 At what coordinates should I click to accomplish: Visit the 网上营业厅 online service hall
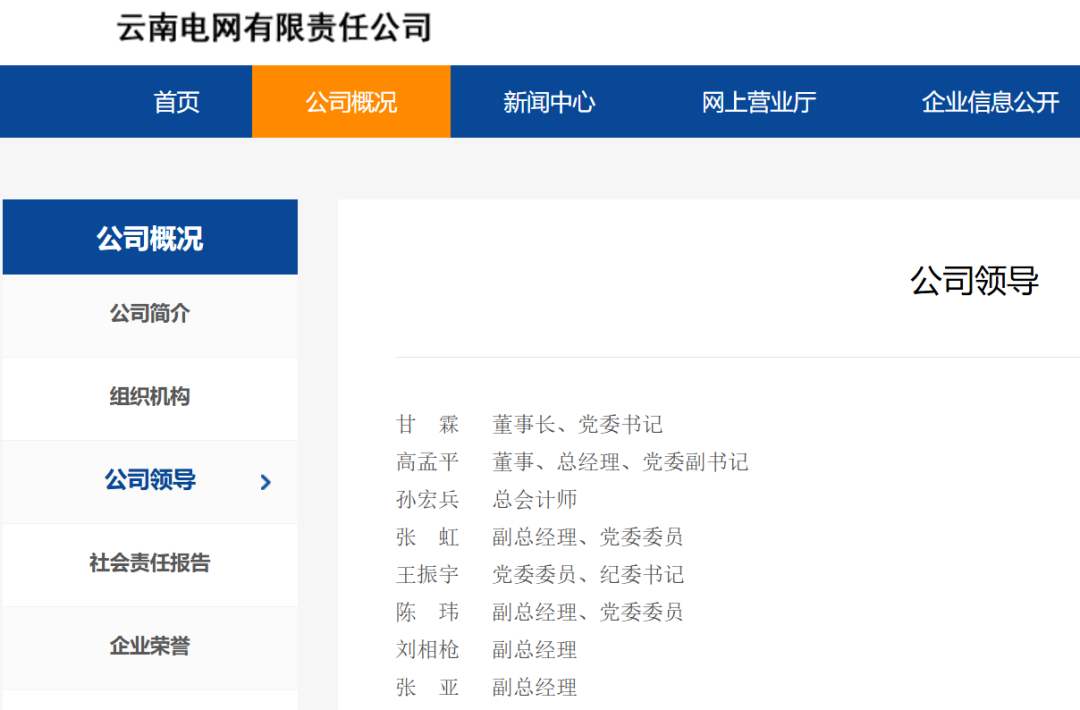[758, 101]
